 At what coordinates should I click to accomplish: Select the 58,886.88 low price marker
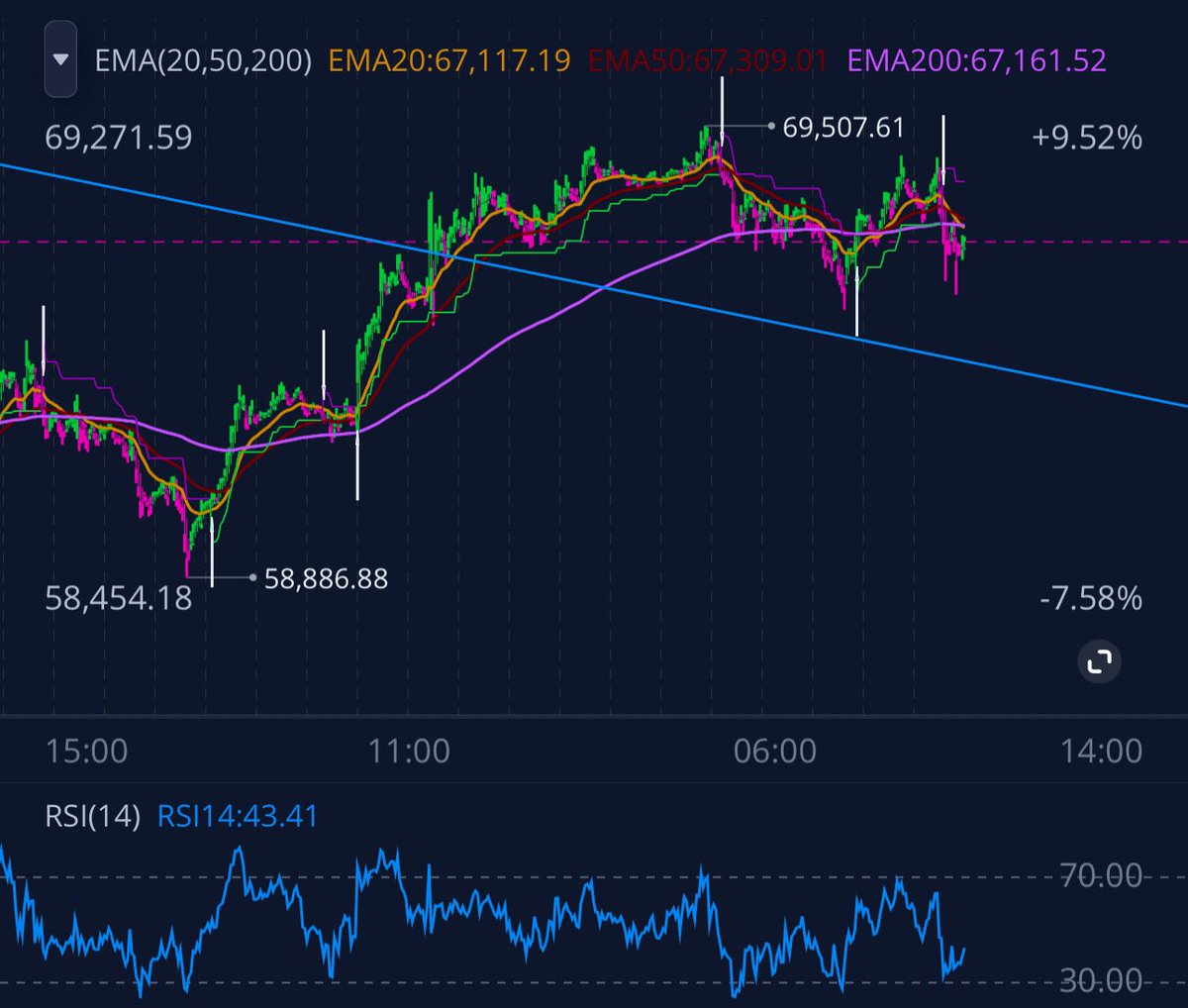pyautogui.click(x=326, y=578)
